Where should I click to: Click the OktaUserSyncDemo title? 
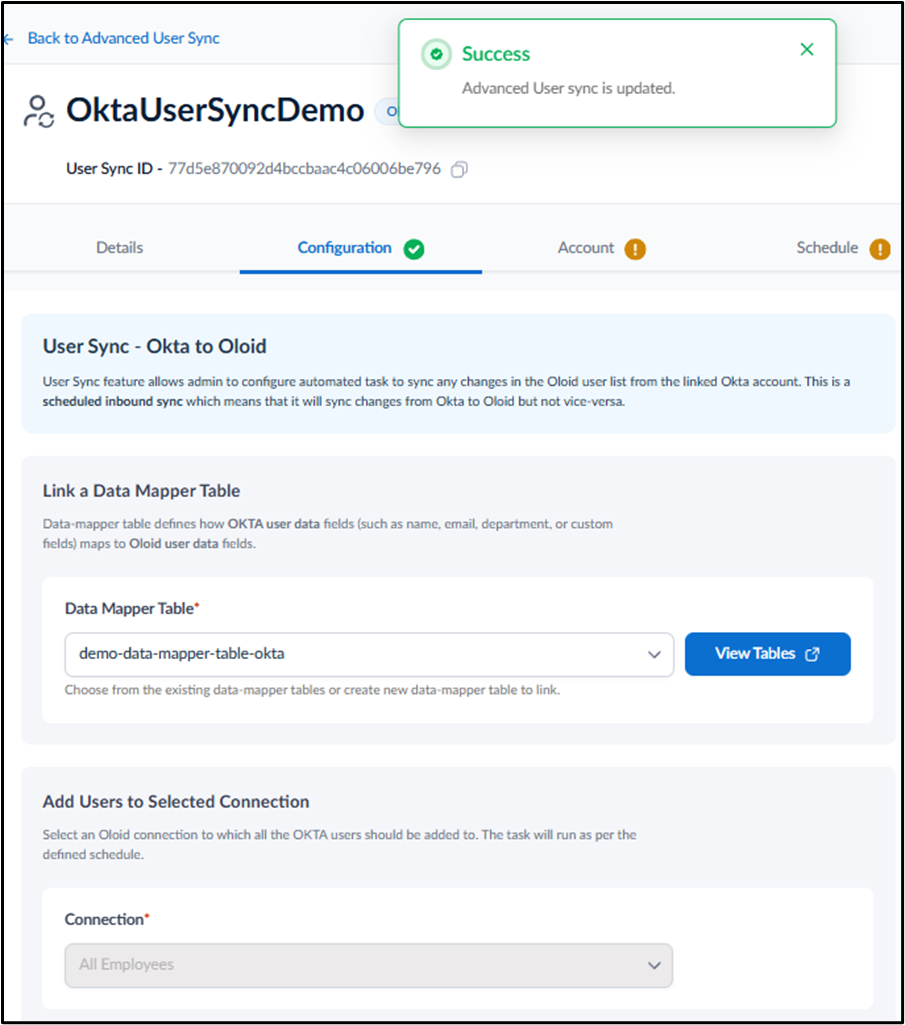pos(215,110)
